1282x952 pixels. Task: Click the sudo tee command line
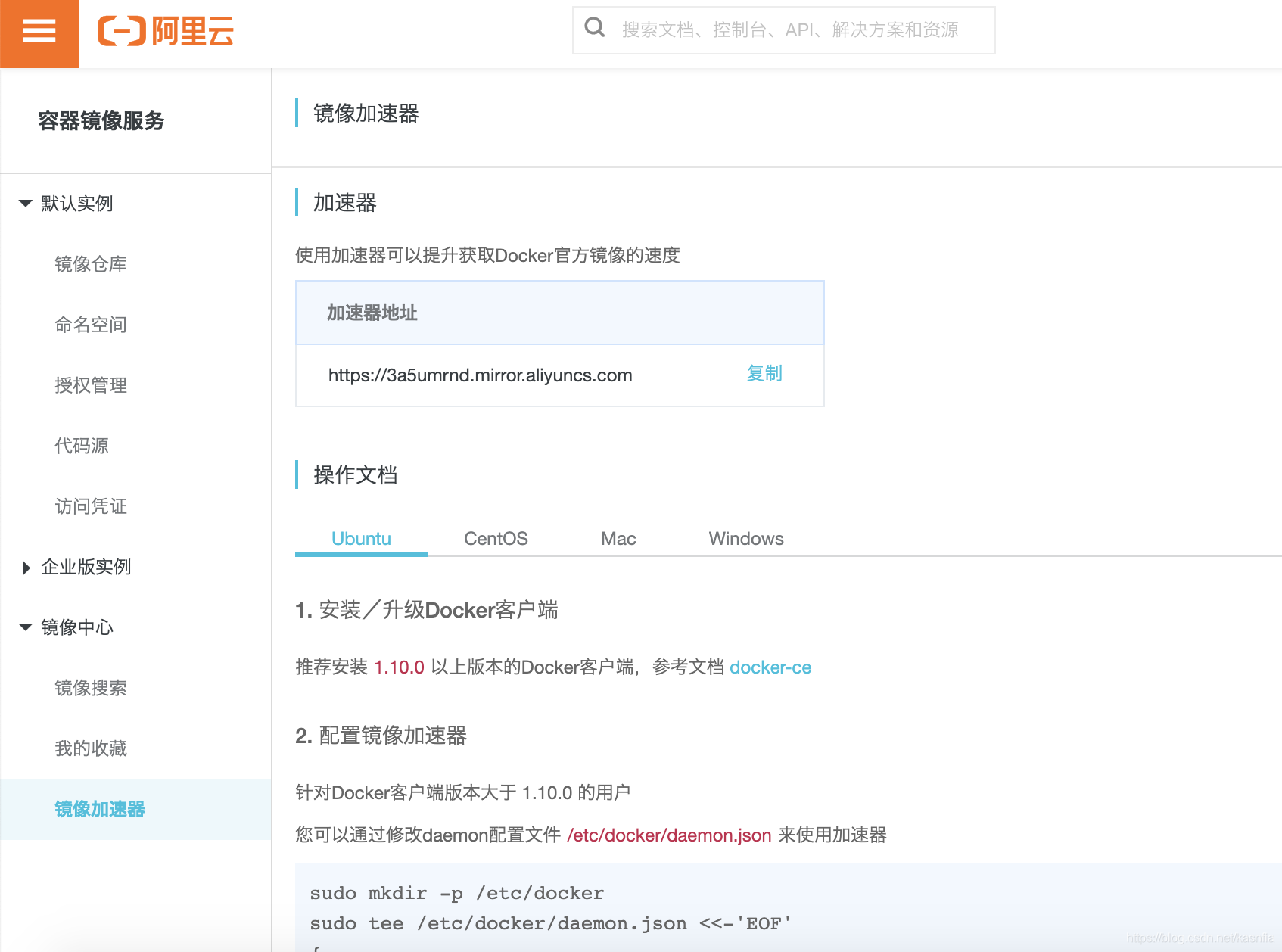point(551,924)
